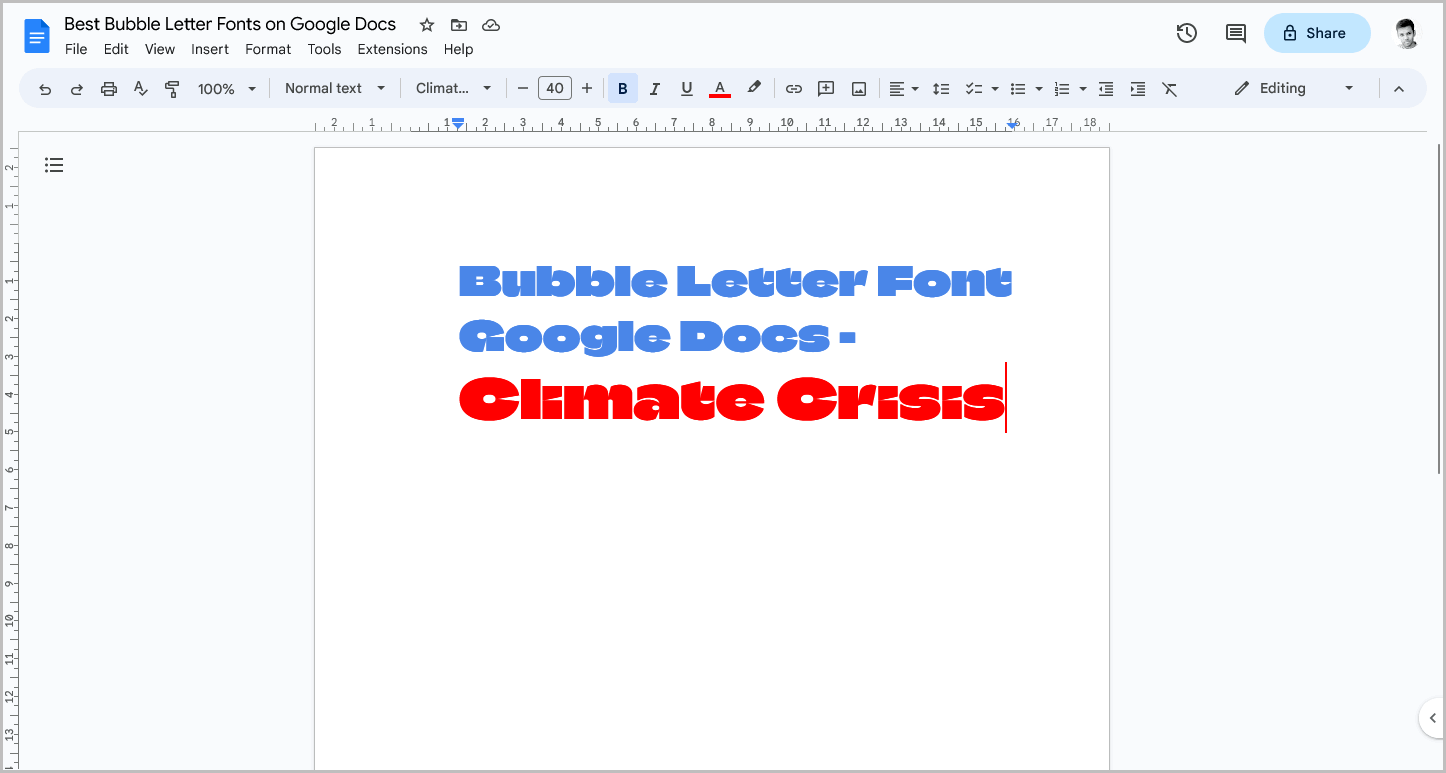Click the print icon
The height and width of the screenshot is (773, 1446).
108,88
